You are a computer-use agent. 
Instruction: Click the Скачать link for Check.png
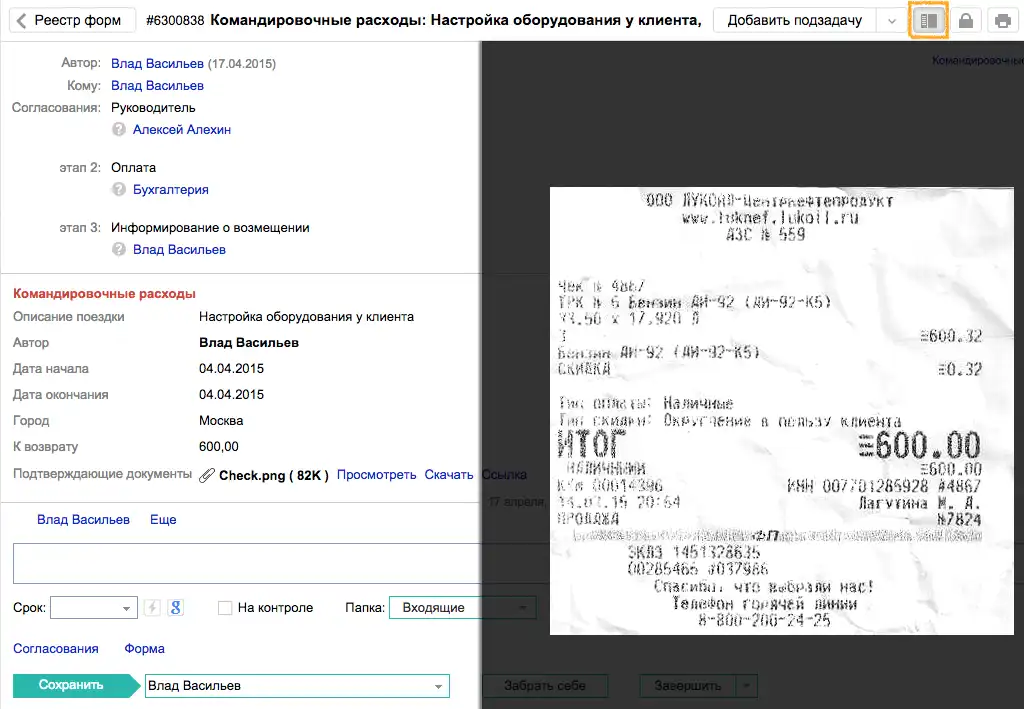coord(449,475)
